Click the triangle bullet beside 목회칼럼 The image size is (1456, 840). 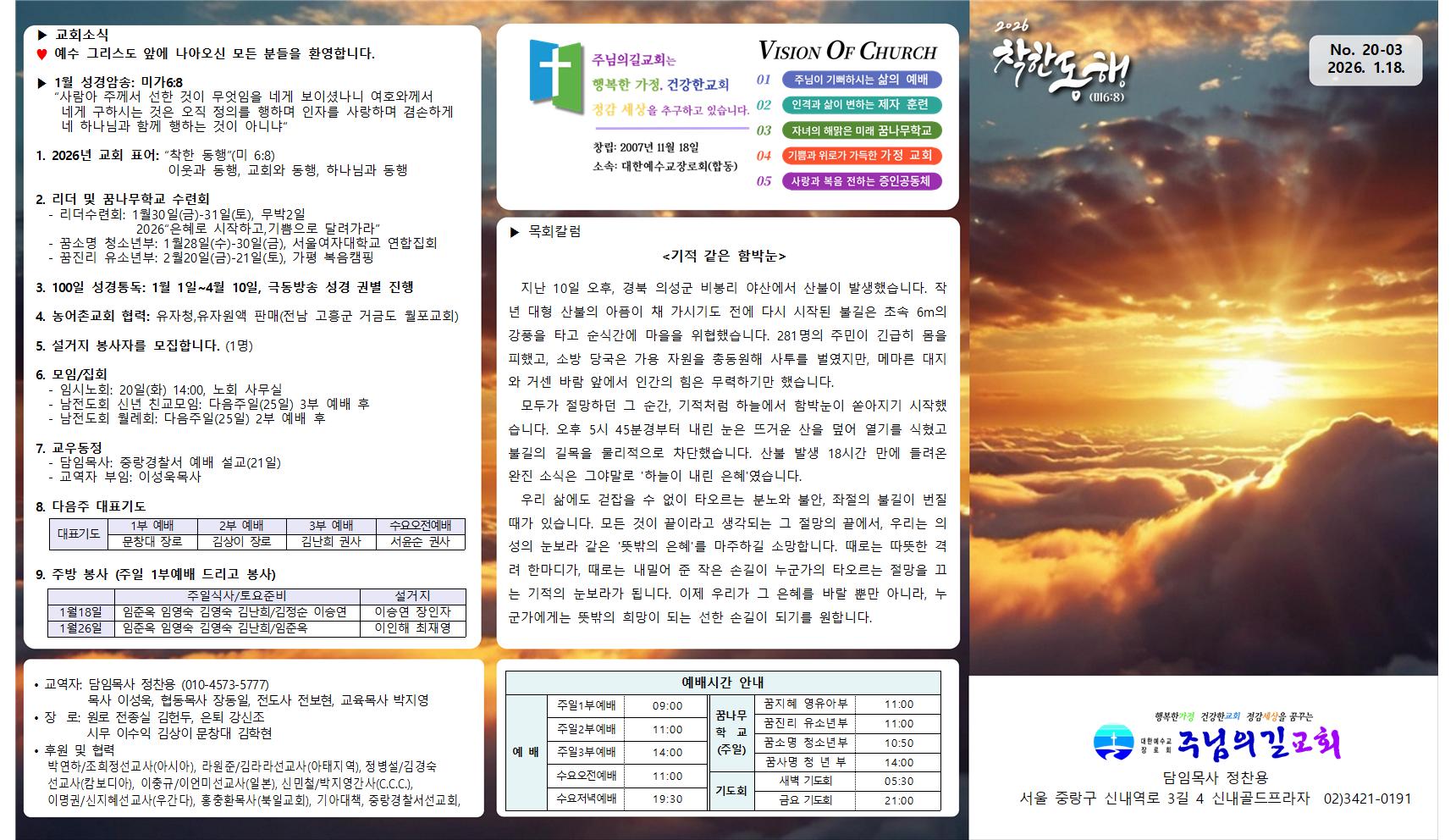point(515,232)
